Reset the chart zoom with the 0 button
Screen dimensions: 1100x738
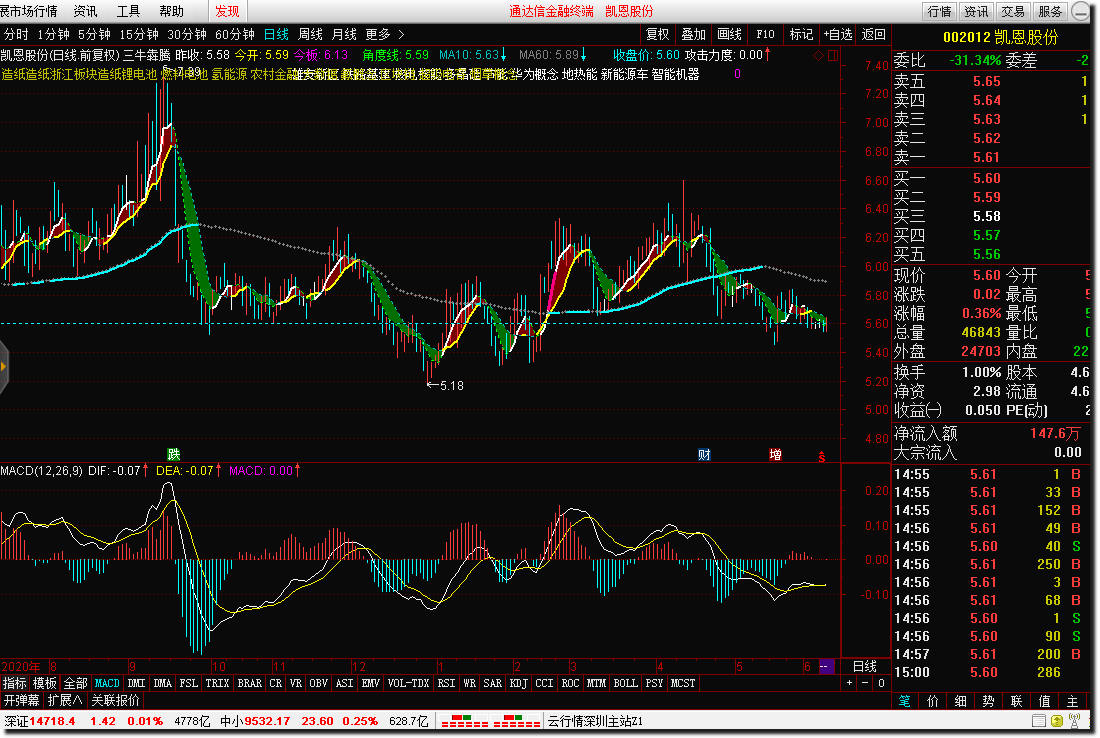pos(881,683)
